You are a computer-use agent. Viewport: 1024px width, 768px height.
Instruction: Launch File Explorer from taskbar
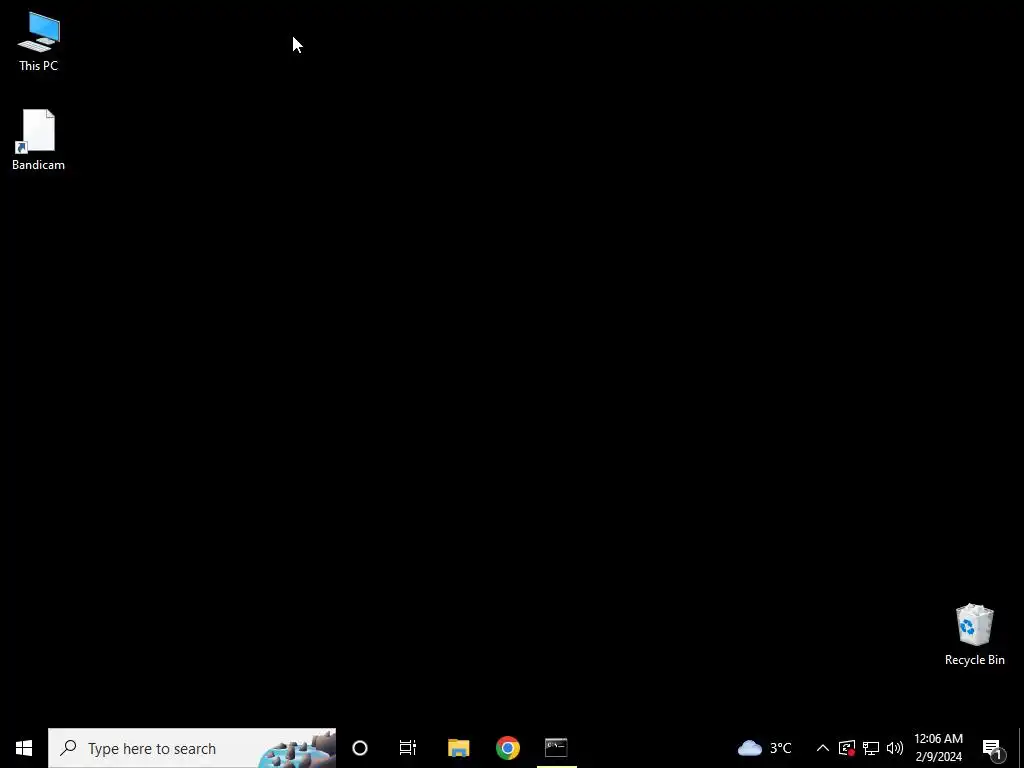458,748
